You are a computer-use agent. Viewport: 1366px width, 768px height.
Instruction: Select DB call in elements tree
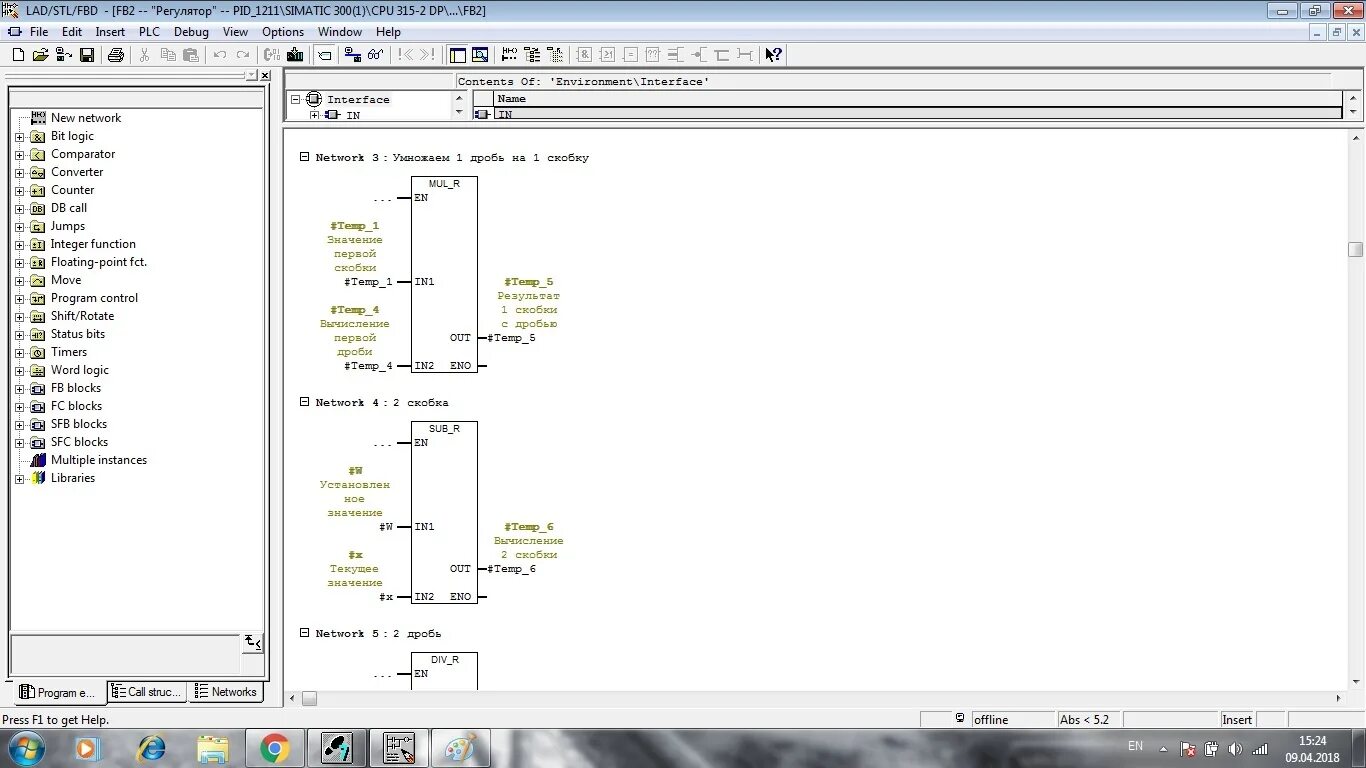click(x=69, y=208)
